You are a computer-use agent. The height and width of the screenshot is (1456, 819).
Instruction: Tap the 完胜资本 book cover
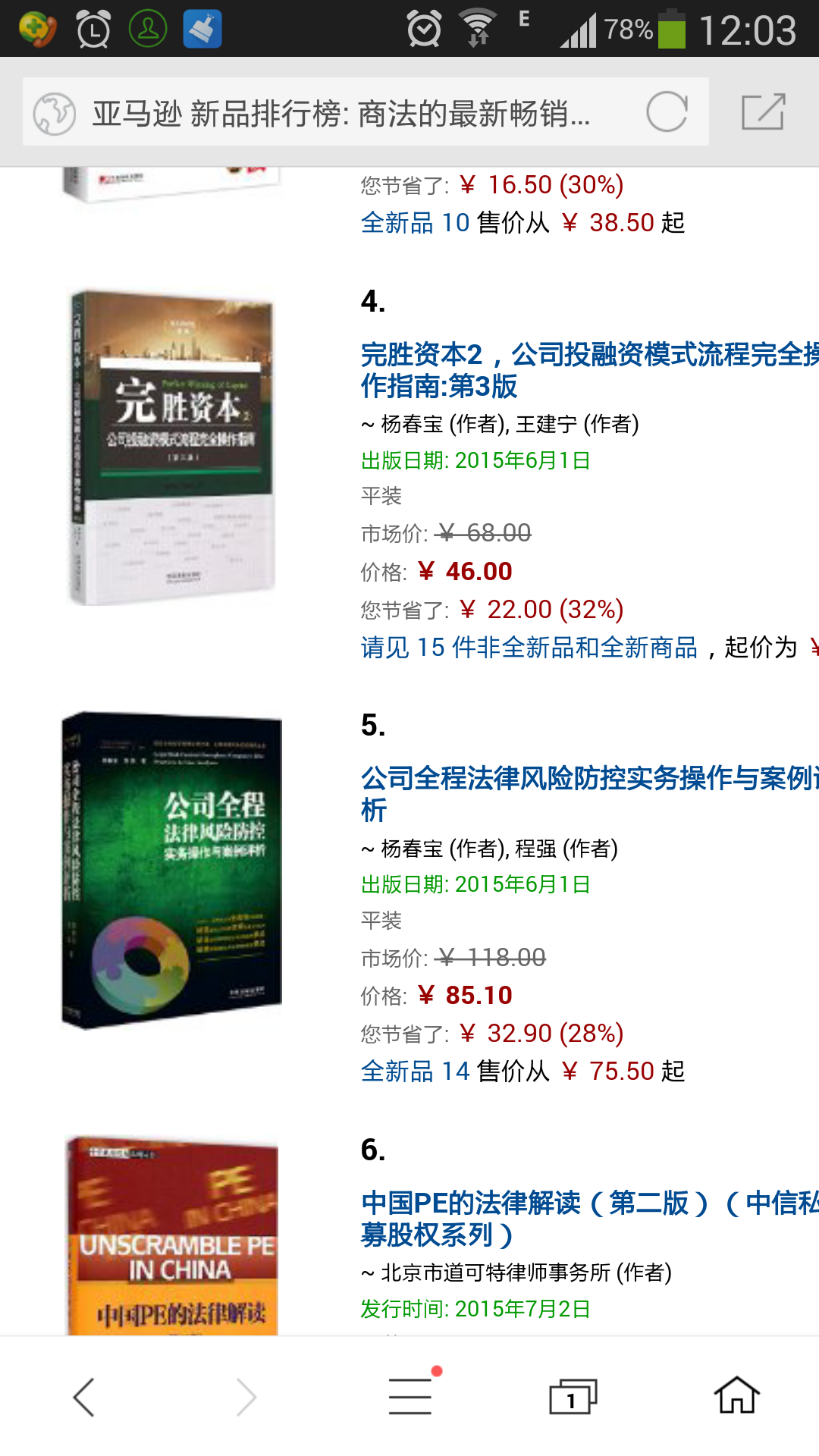172,447
